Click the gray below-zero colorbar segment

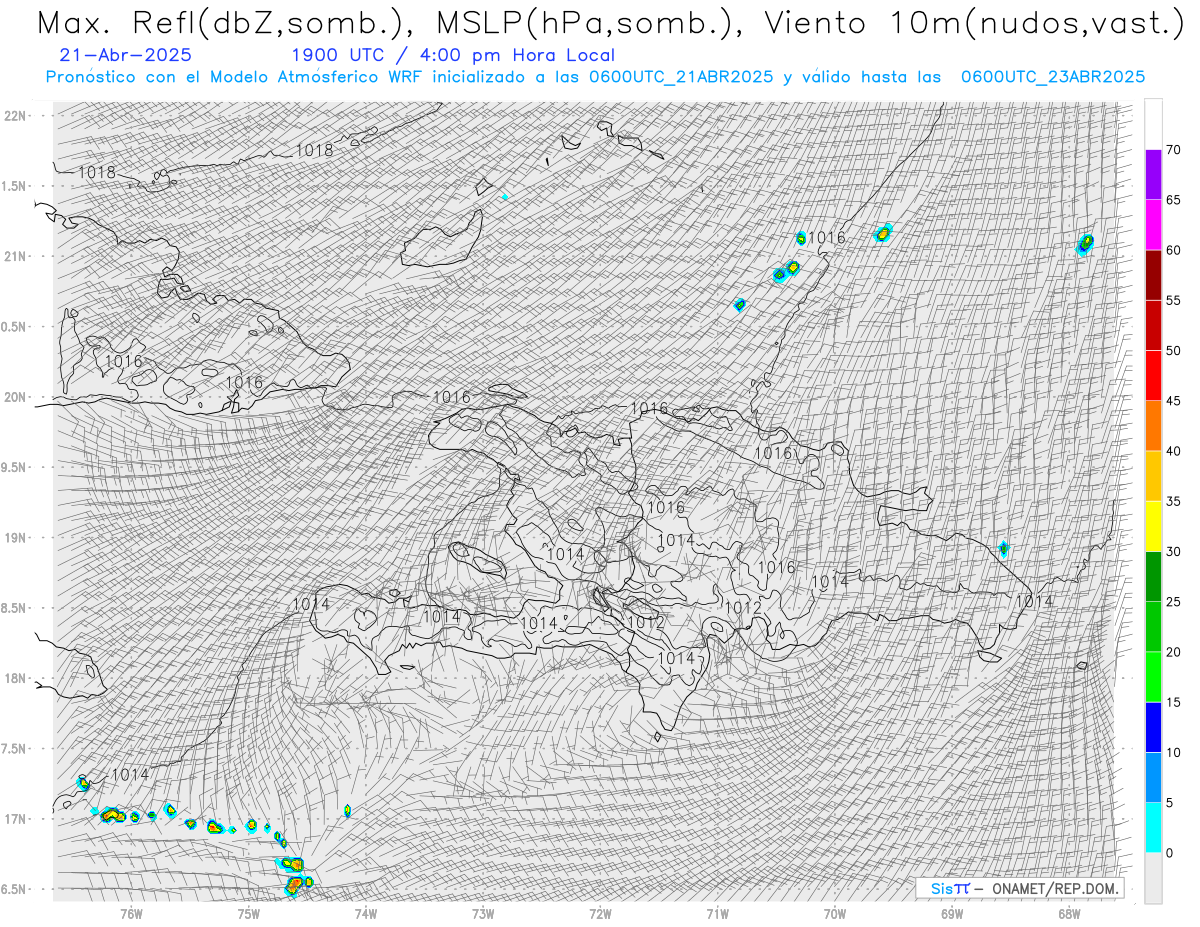1153,877
